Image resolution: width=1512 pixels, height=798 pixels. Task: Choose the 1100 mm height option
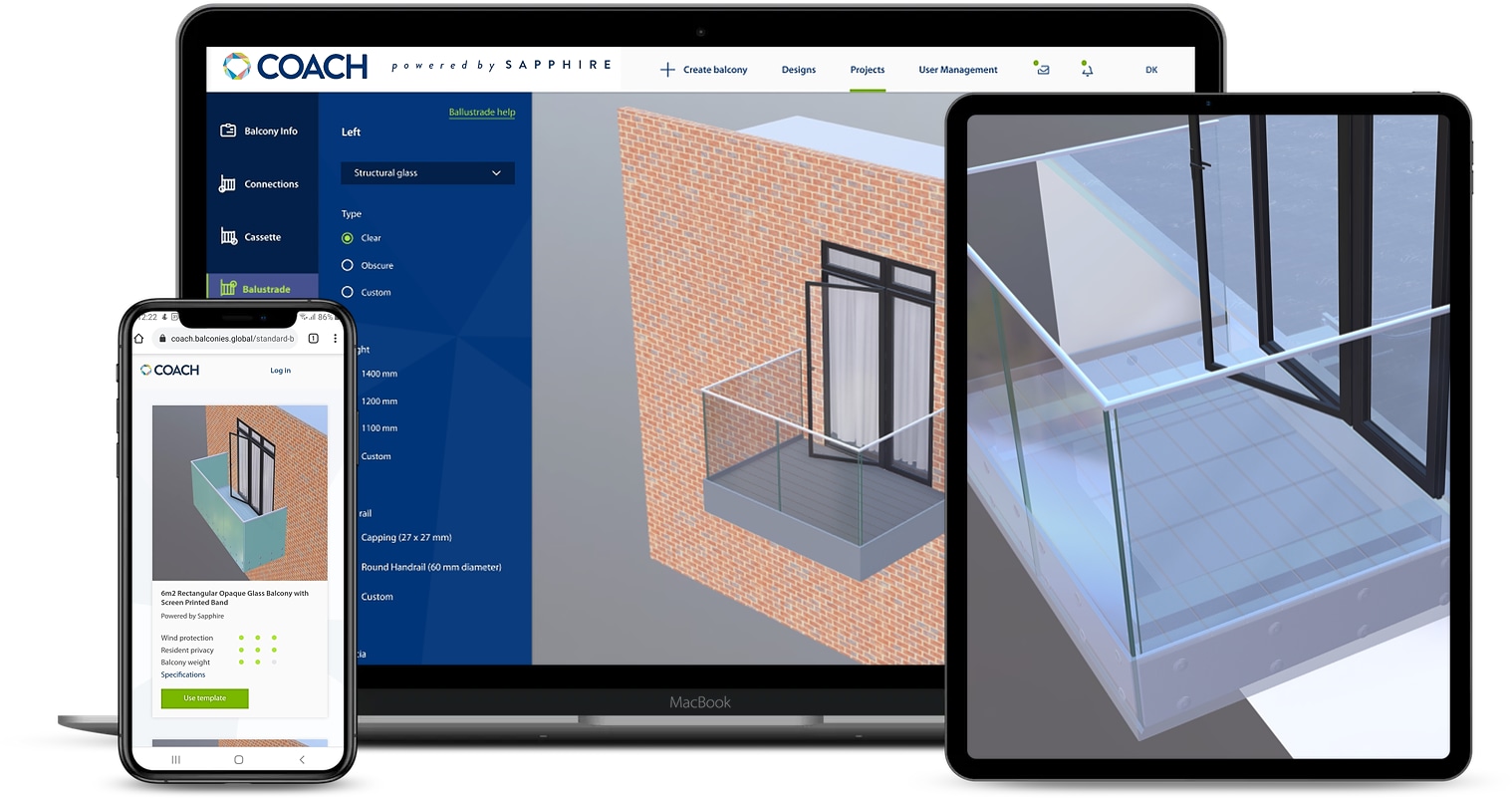[x=378, y=428]
